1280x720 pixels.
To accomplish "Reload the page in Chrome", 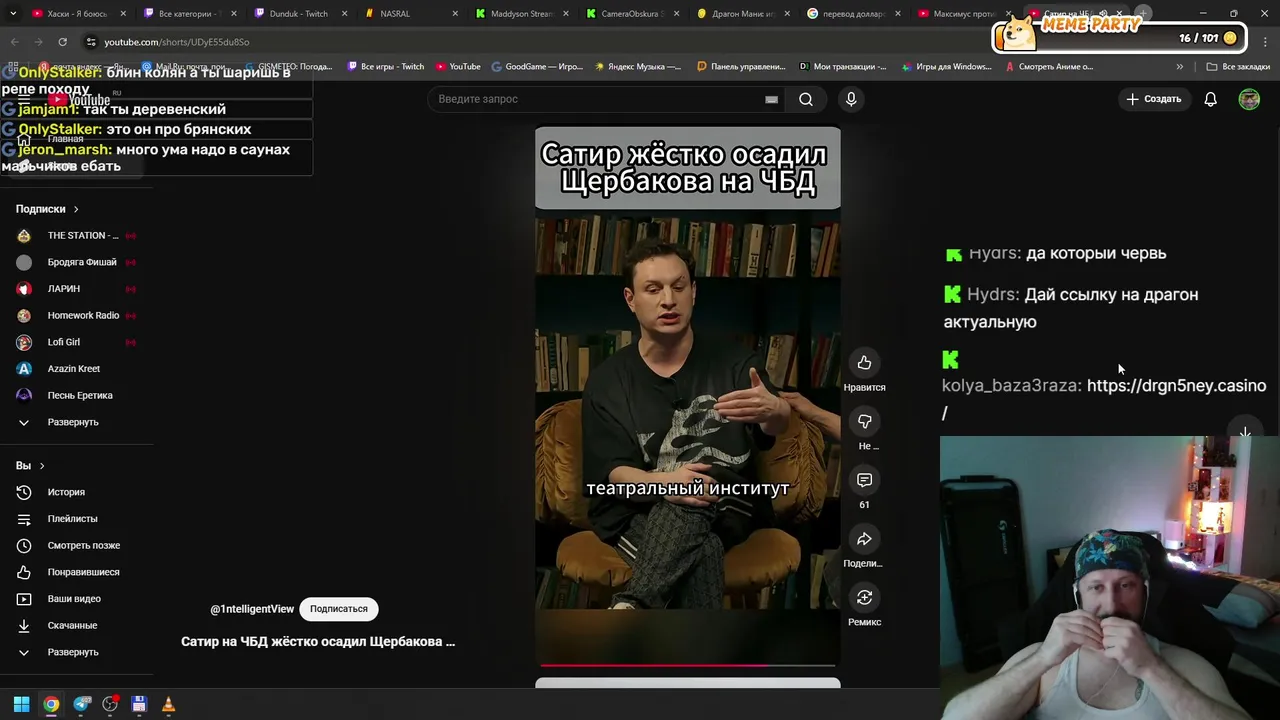I will [x=62, y=42].
